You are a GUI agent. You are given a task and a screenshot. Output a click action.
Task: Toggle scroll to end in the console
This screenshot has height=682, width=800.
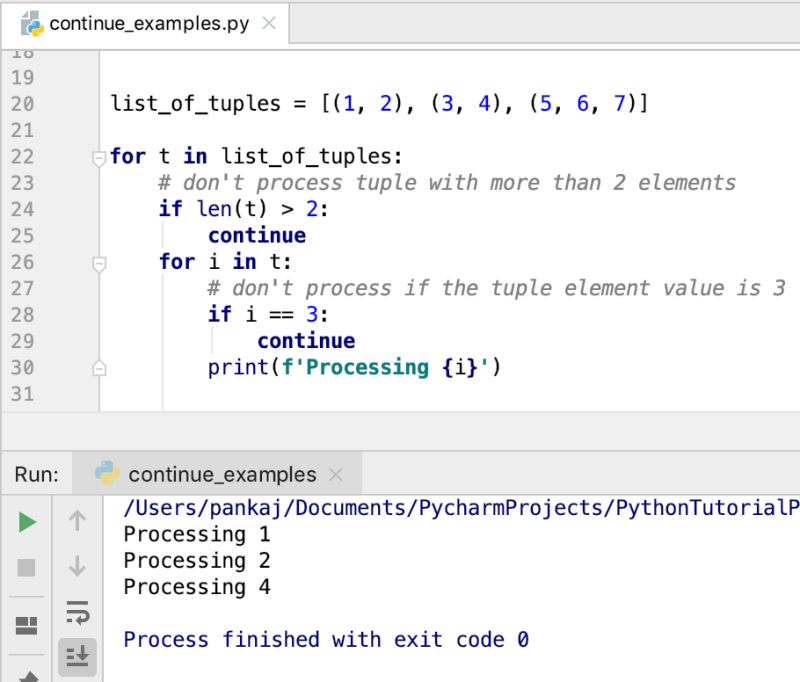coord(77,658)
